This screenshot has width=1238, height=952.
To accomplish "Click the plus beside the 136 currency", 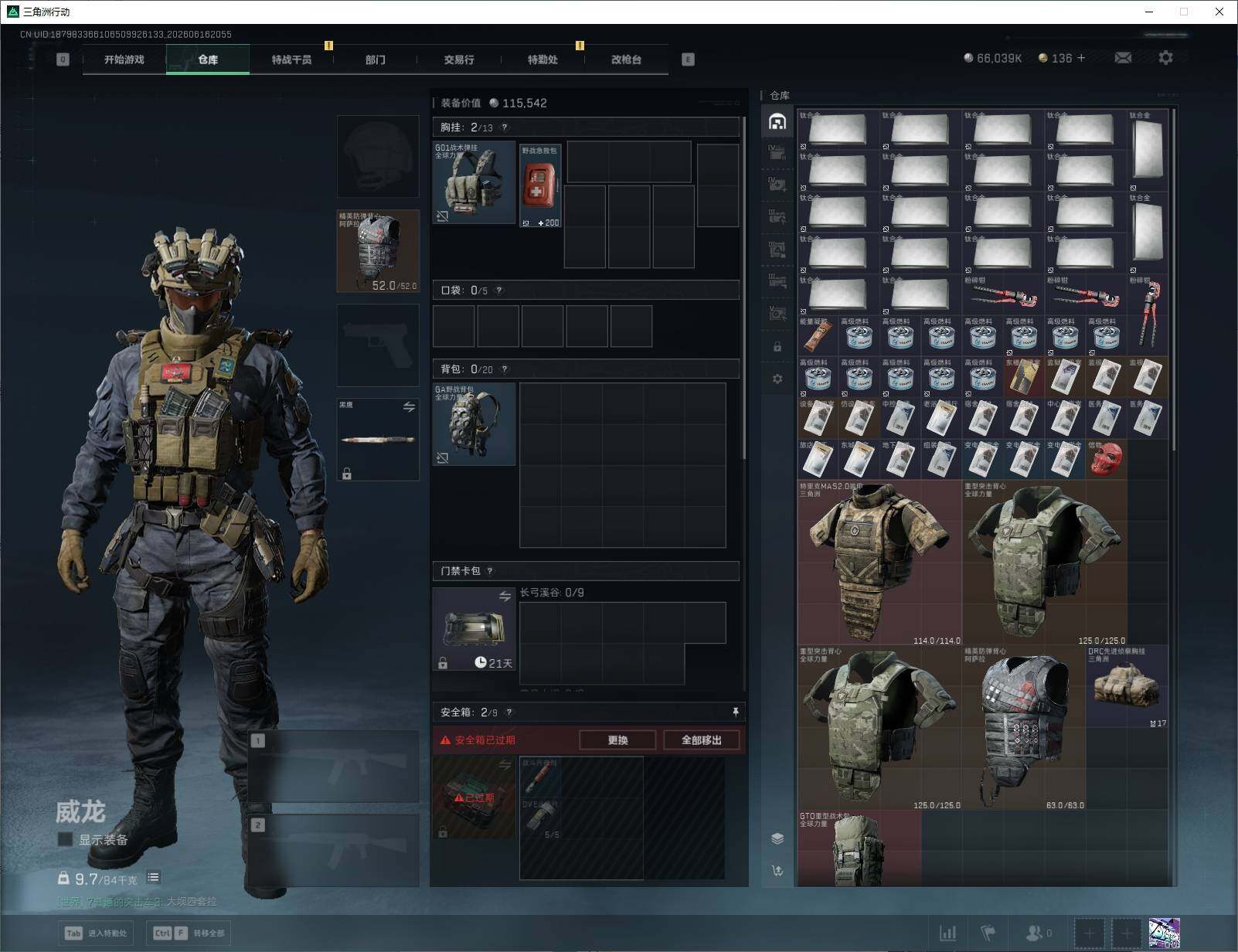I will pos(1081,58).
